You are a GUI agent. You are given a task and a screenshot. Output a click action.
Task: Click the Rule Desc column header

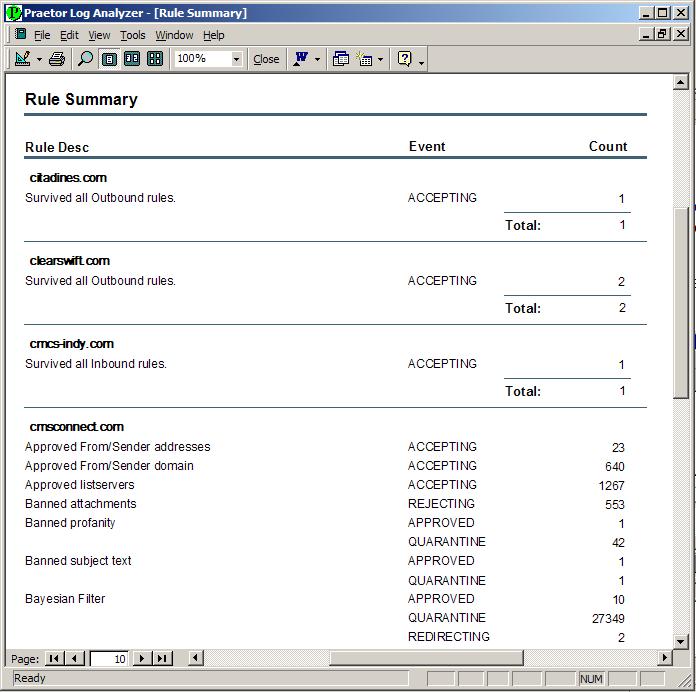click(x=57, y=147)
